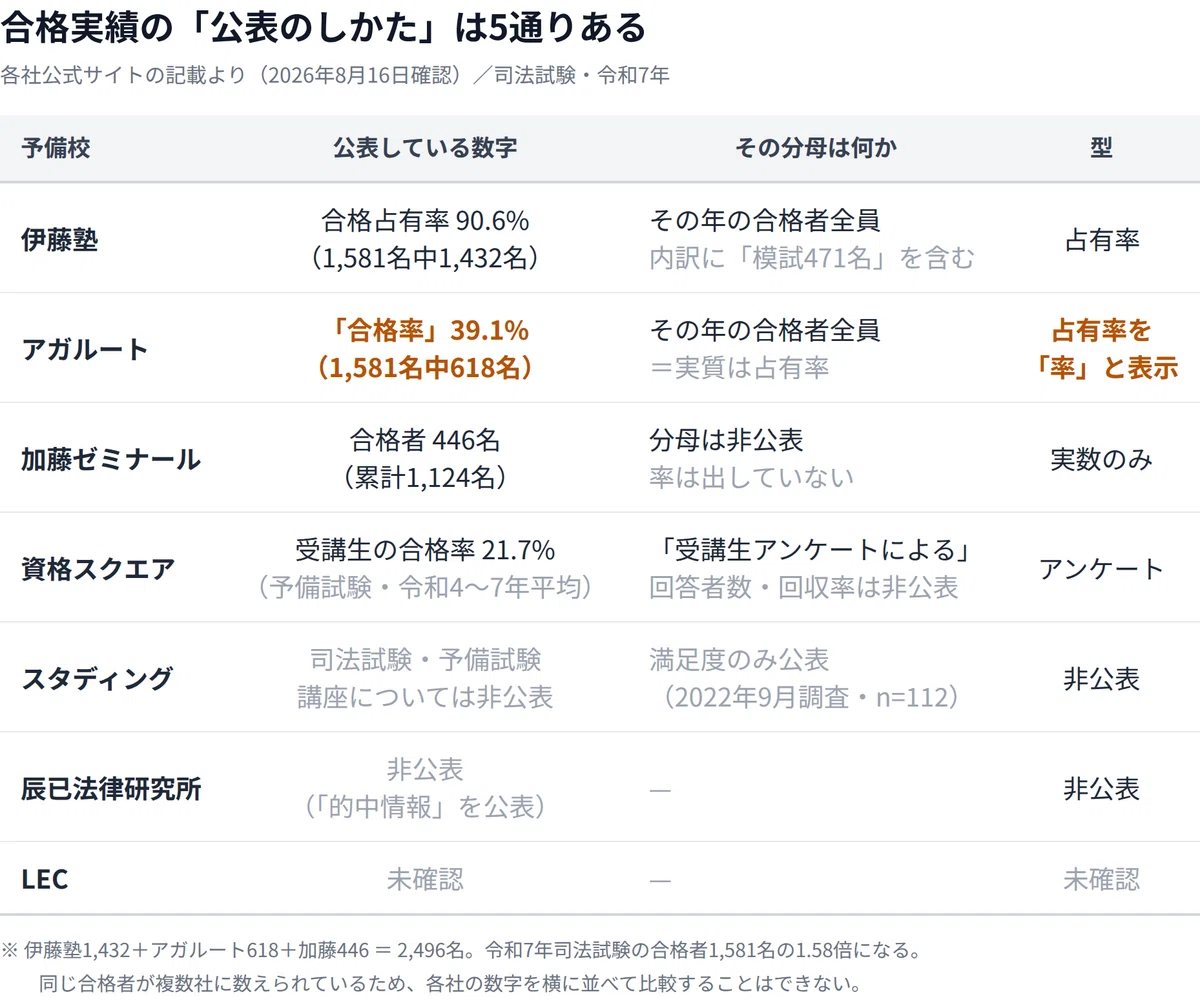Click the 公表している数字 column header
The height and width of the screenshot is (1001, 1200).
[425, 148]
